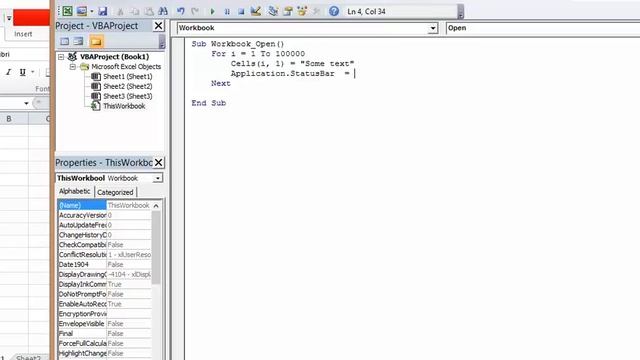Click the View Code icon in Project pane

pyautogui.click(x=64, y=41)
